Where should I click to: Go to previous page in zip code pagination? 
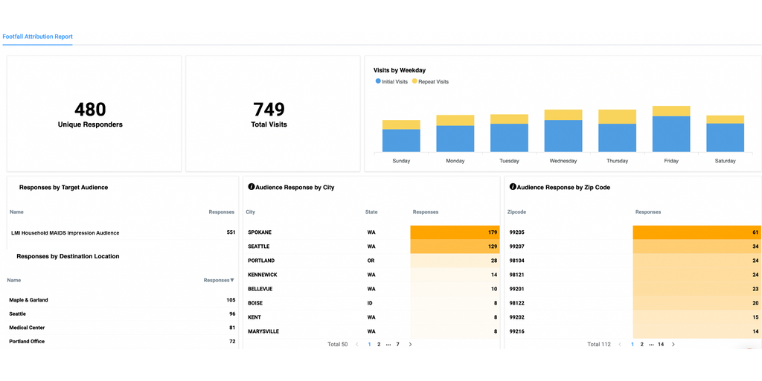(620, 345)
